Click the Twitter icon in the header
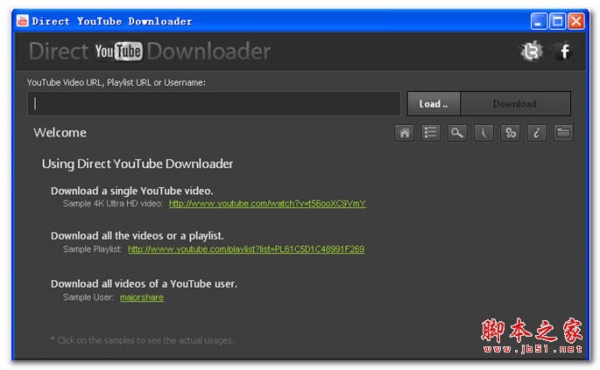600x370 pixels. tap(532, 51)
